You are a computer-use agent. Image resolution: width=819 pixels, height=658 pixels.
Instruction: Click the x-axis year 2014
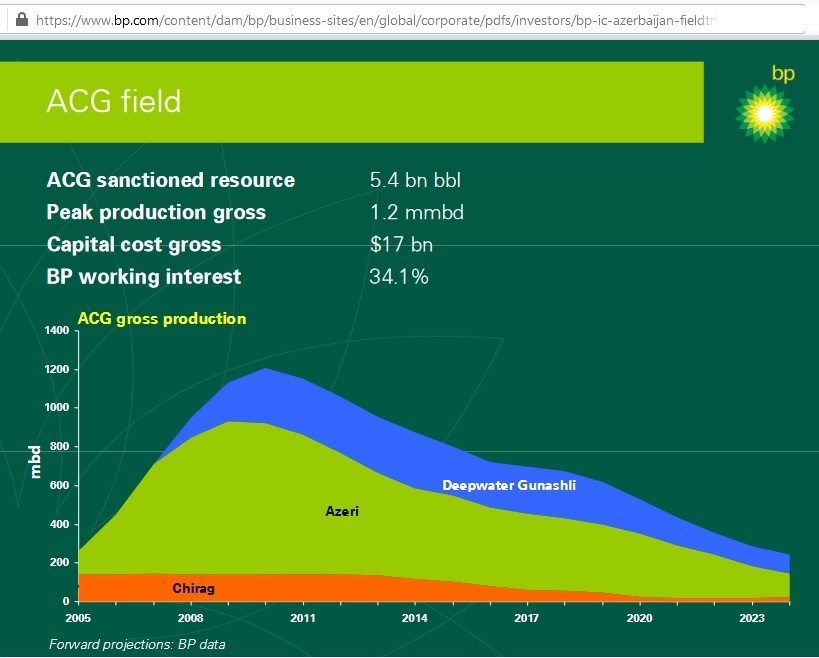pyautogui.click(x=415, y=618)
